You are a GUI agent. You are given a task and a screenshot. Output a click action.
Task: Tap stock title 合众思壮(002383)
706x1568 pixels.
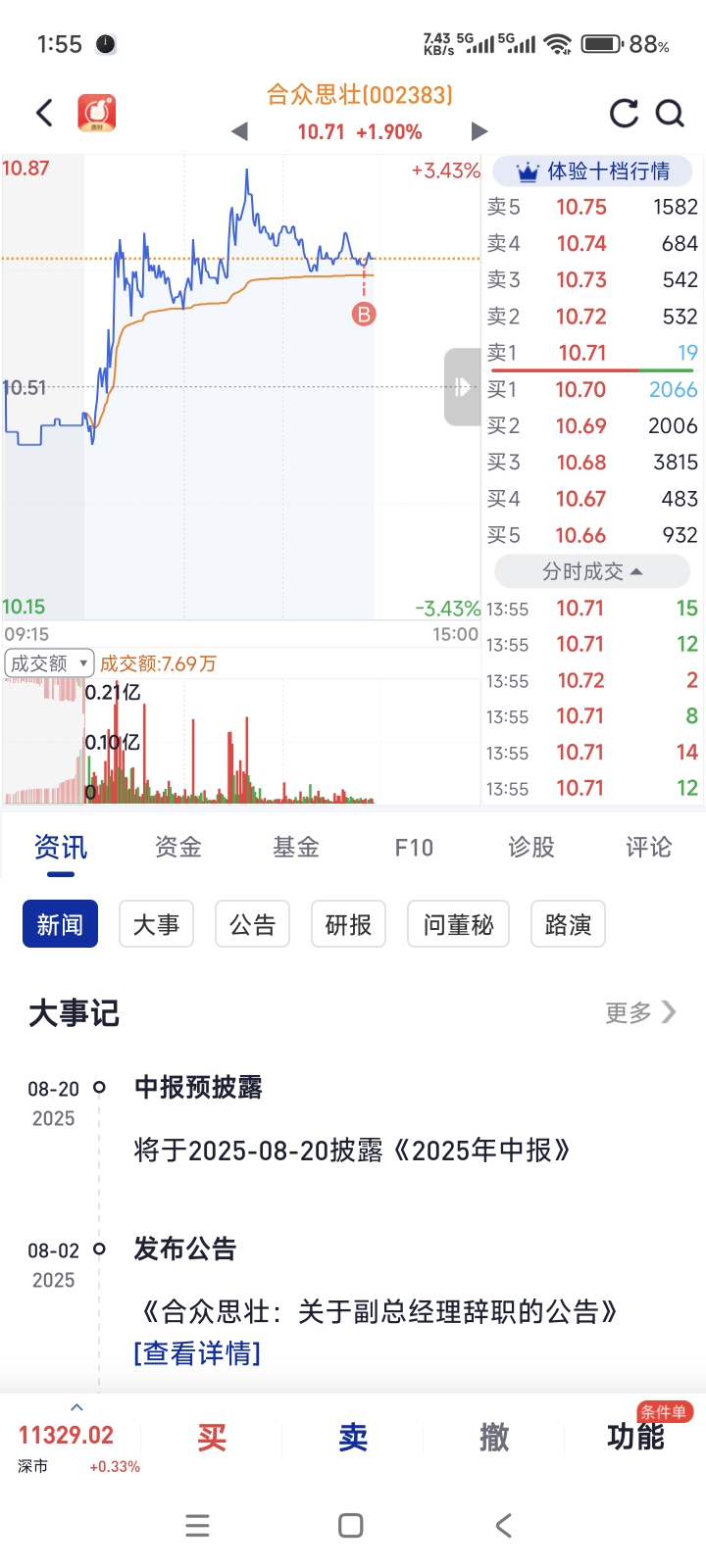[360, 95]
